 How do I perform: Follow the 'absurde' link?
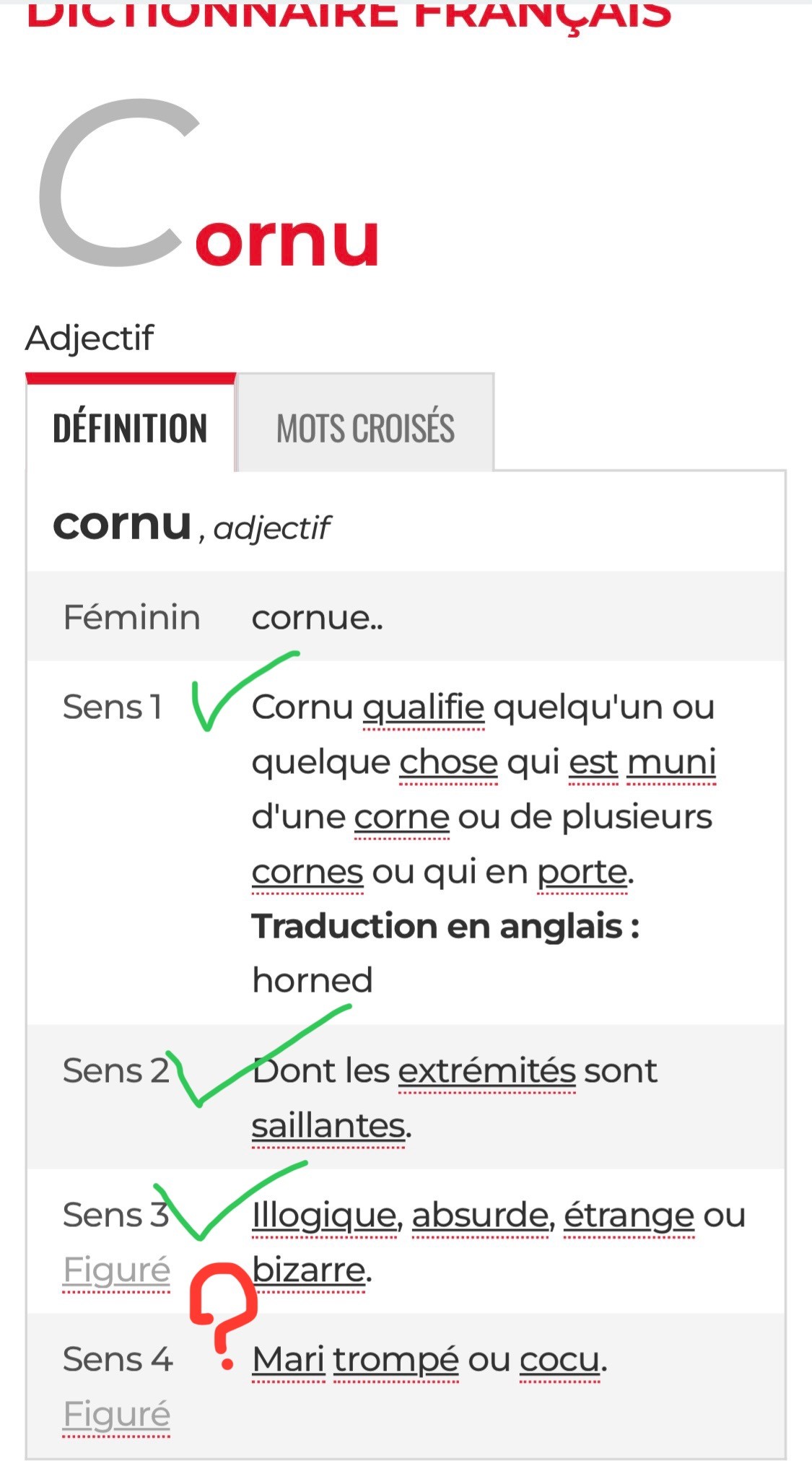tap(480, 1216)
